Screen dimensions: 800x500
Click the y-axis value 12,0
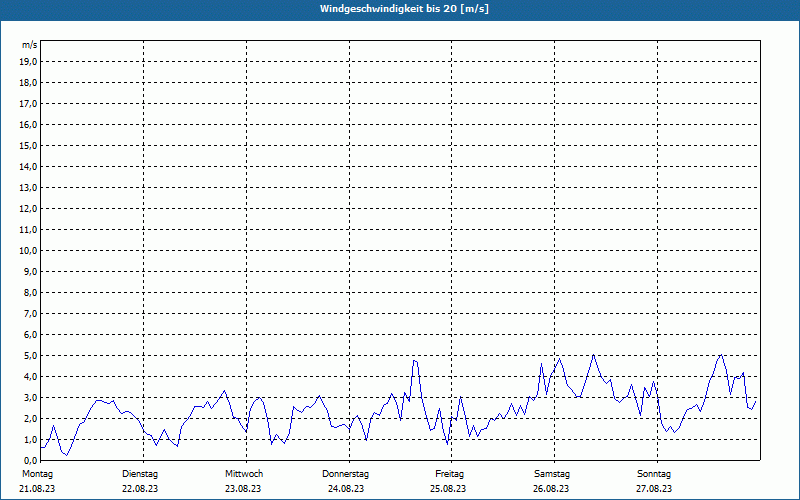28,209
